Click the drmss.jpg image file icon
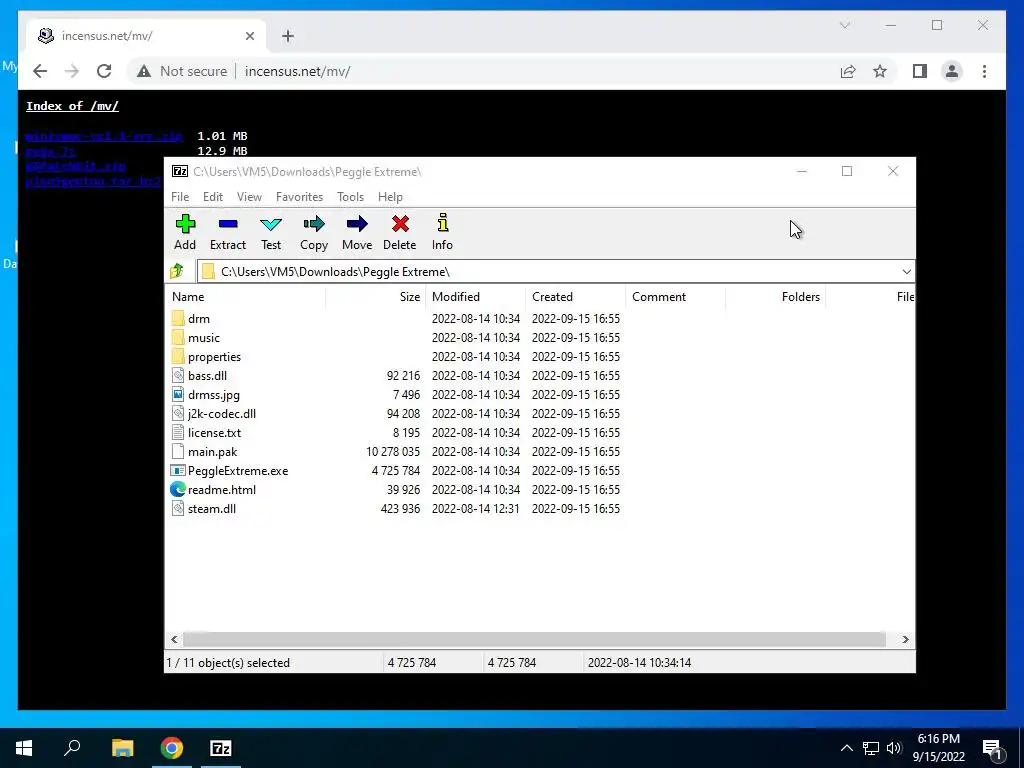1024x768 pixels. point(178,394)
